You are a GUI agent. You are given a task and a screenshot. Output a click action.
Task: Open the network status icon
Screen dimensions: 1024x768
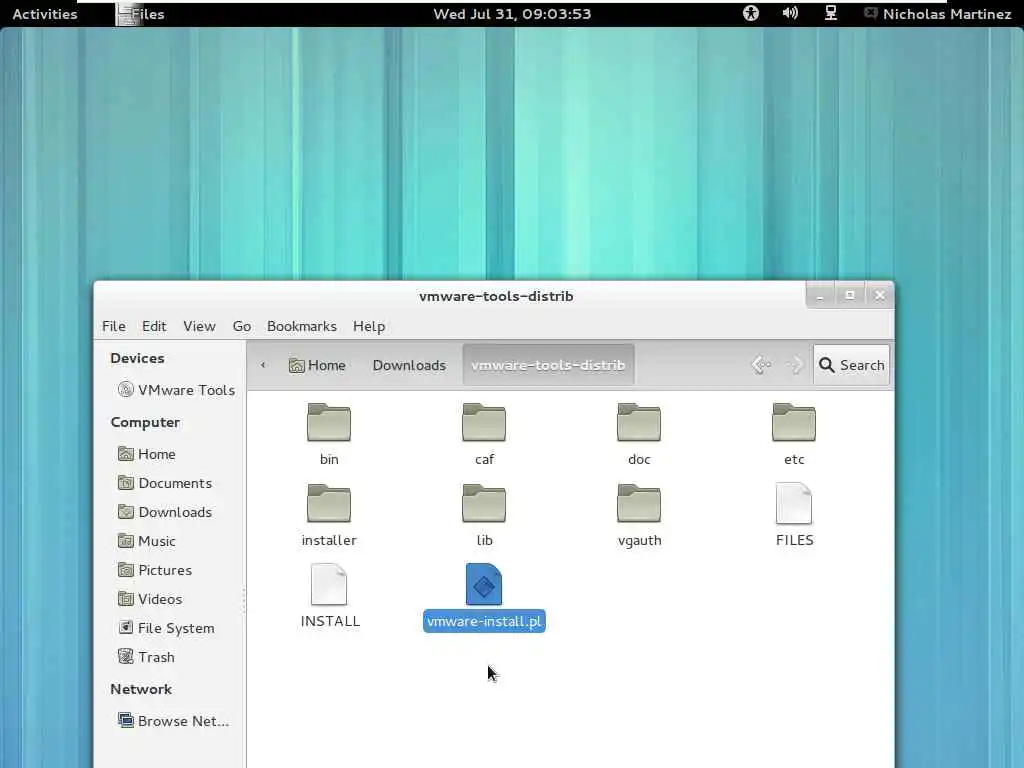[x=831, y=13]
